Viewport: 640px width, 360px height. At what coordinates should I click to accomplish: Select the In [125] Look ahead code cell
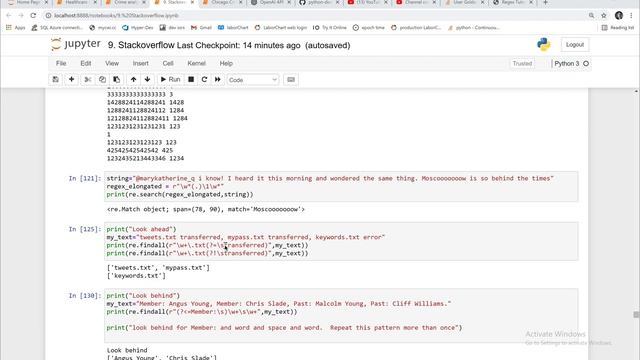[x=341, y=241]
